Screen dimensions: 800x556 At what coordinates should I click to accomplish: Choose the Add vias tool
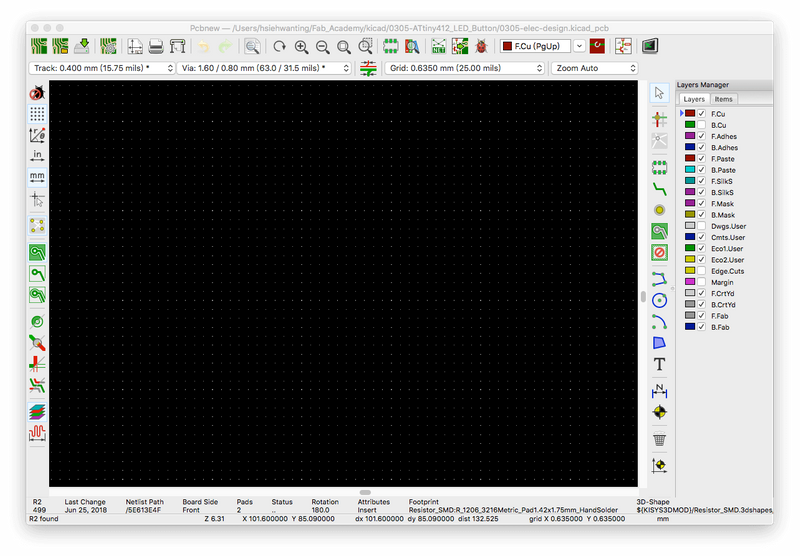[659, 209]
